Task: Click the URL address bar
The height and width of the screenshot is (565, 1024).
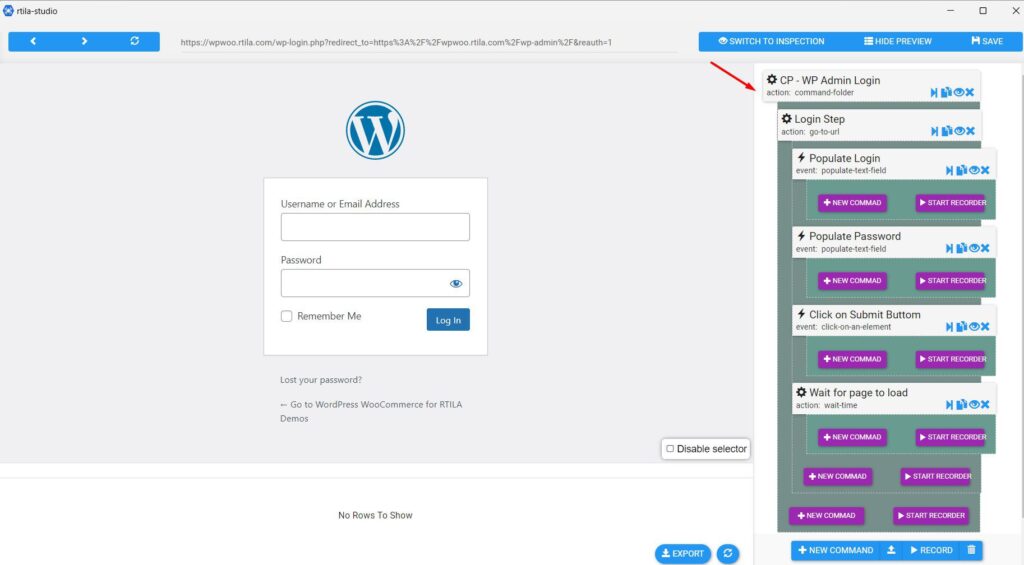Action: point(428,42)
